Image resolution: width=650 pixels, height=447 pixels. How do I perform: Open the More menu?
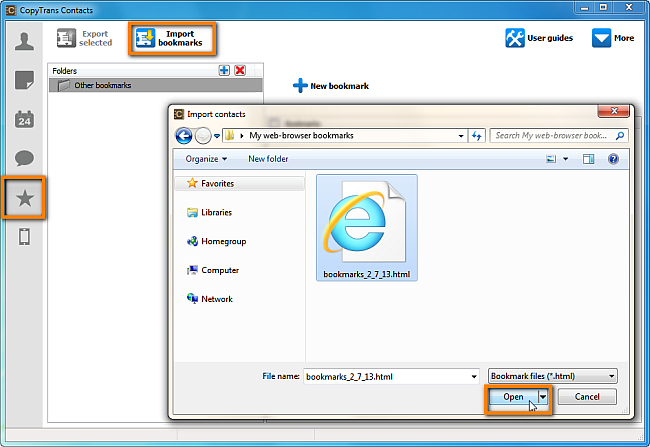(x=613, y=38)
